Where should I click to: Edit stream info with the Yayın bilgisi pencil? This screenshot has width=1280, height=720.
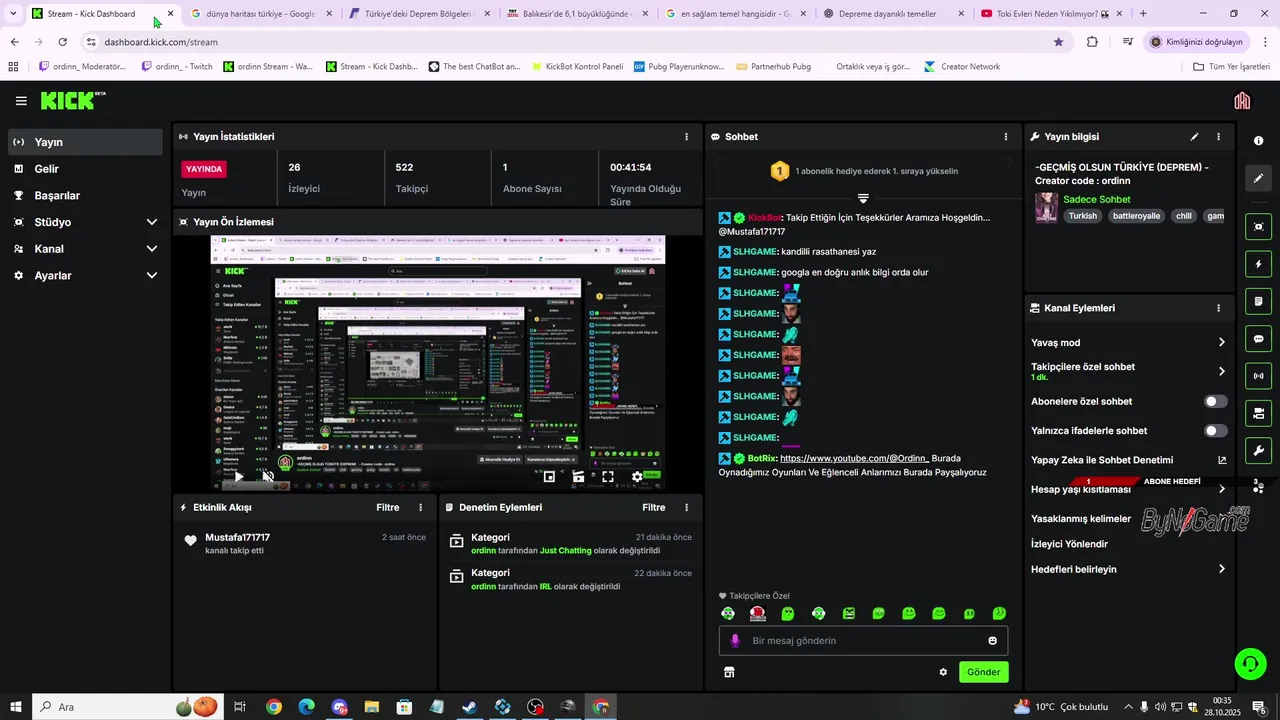pos(1194,137)
